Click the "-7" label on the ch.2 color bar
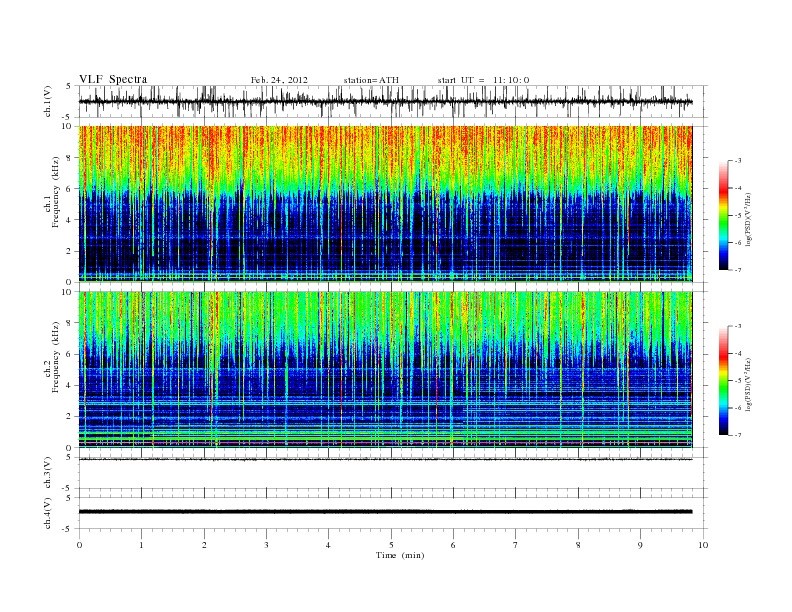 [738, 435]
